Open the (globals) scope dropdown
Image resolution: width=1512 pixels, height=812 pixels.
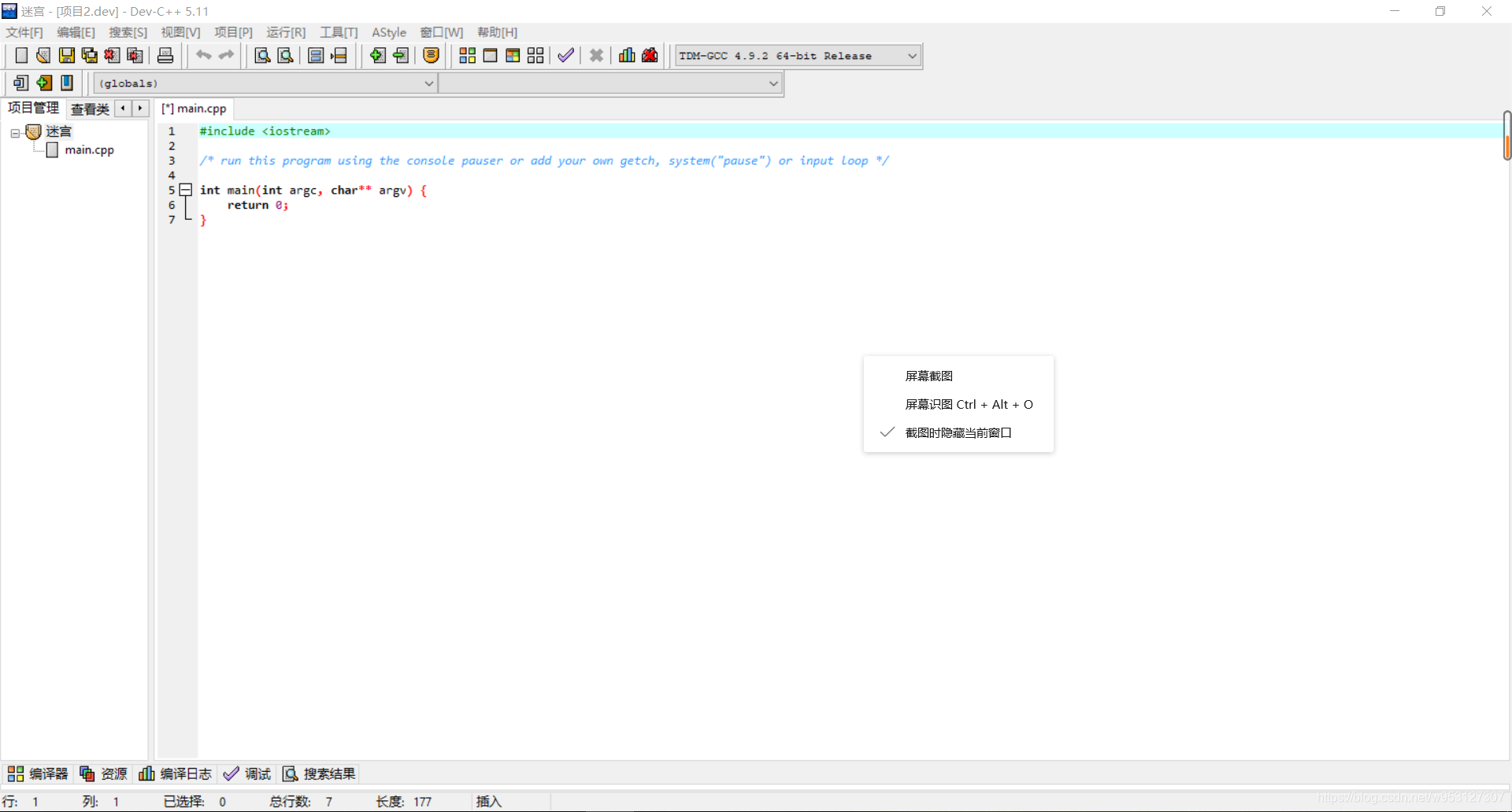tap(265, 83)
